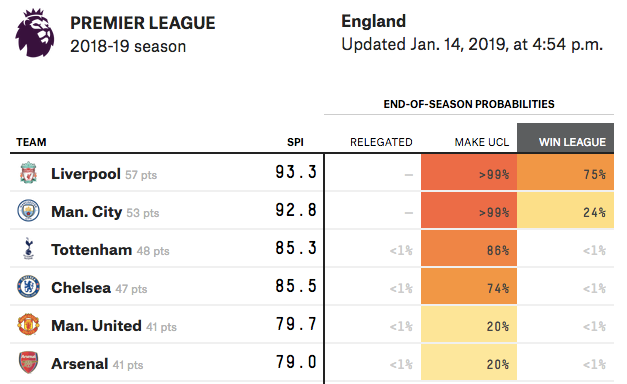627x384 pixels.
Task: Select Liverpool's 75% win league cell
Action: [x=565, y=172]
